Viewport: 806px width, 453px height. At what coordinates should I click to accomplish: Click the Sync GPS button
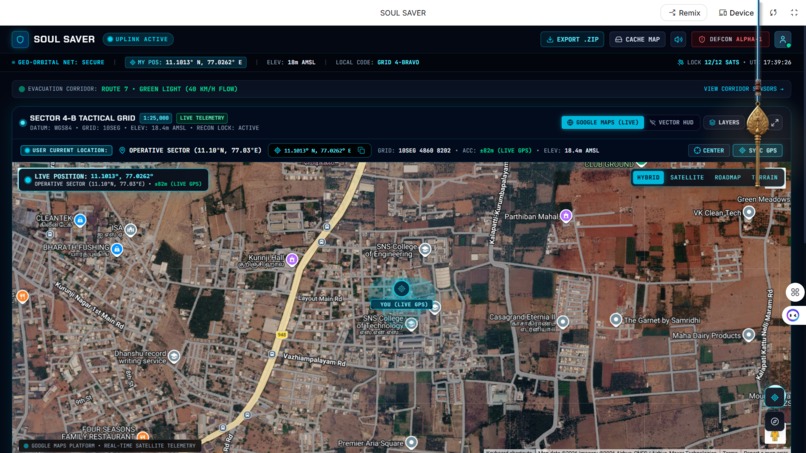758,151
